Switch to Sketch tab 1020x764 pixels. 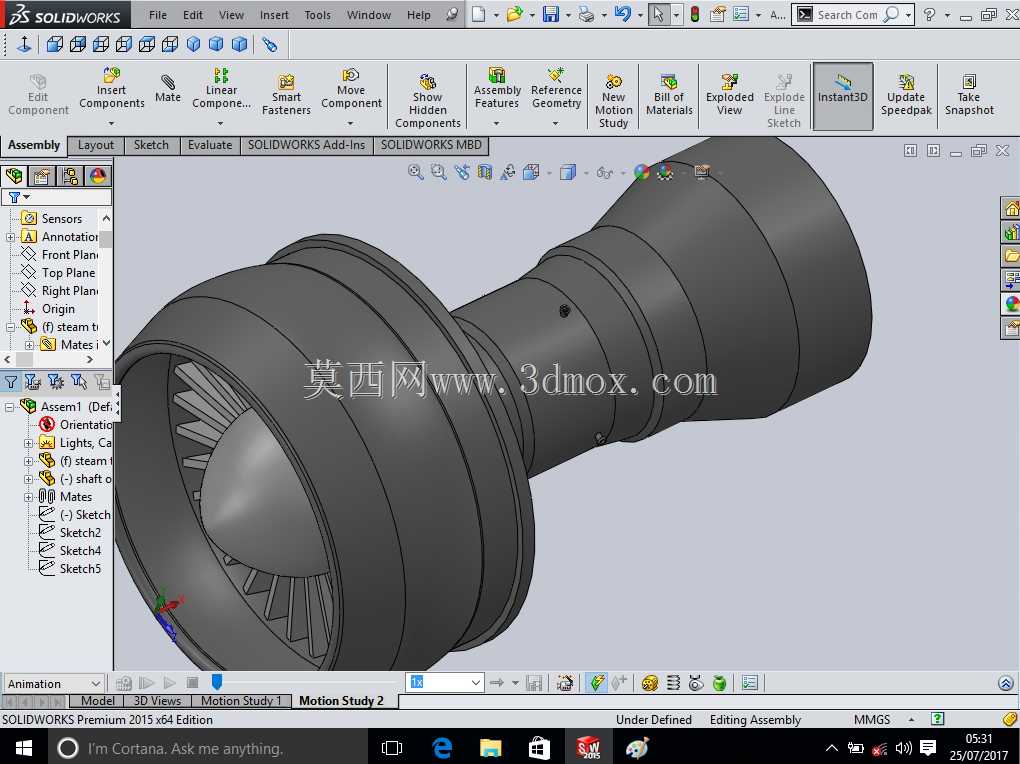151,145
